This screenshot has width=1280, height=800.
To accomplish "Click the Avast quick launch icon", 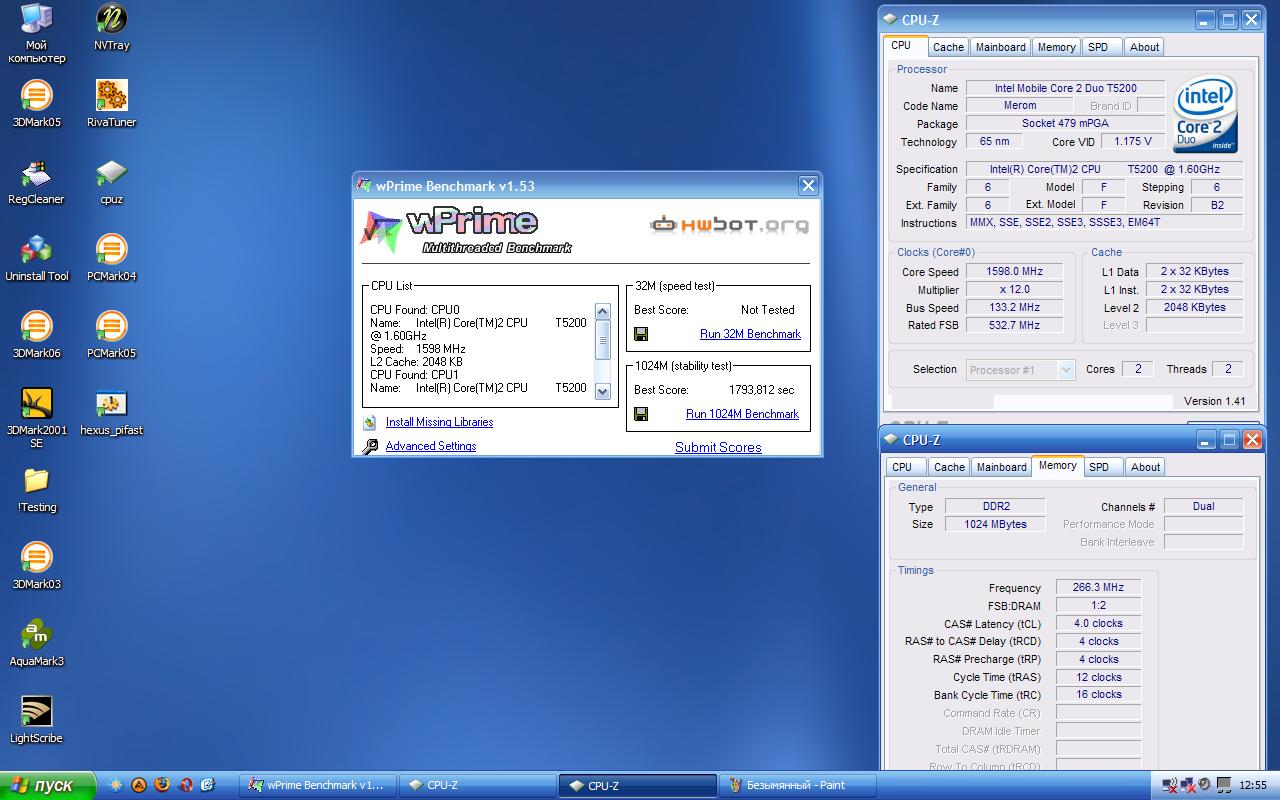I will (x=139, y=785).
